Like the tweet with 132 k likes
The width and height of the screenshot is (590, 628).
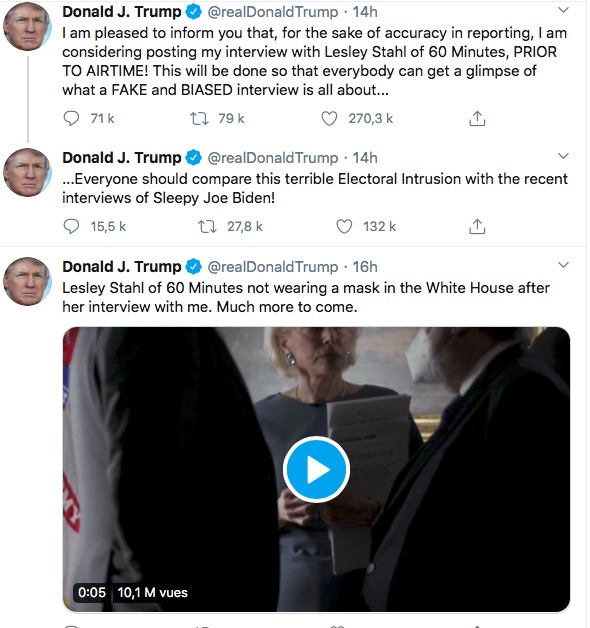(344, 227)
